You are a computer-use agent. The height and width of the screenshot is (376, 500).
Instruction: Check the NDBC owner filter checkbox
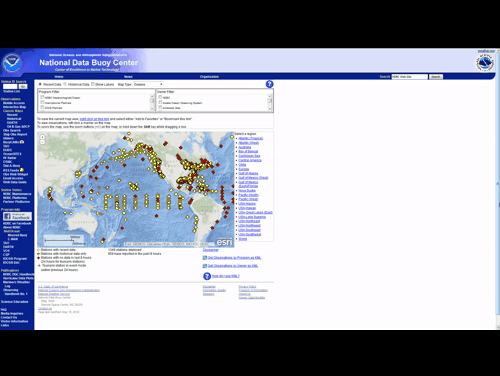point(160,97)
